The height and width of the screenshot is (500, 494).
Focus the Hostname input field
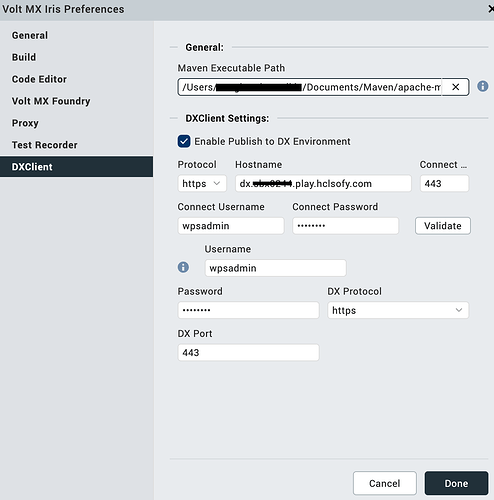coord(323,184)
